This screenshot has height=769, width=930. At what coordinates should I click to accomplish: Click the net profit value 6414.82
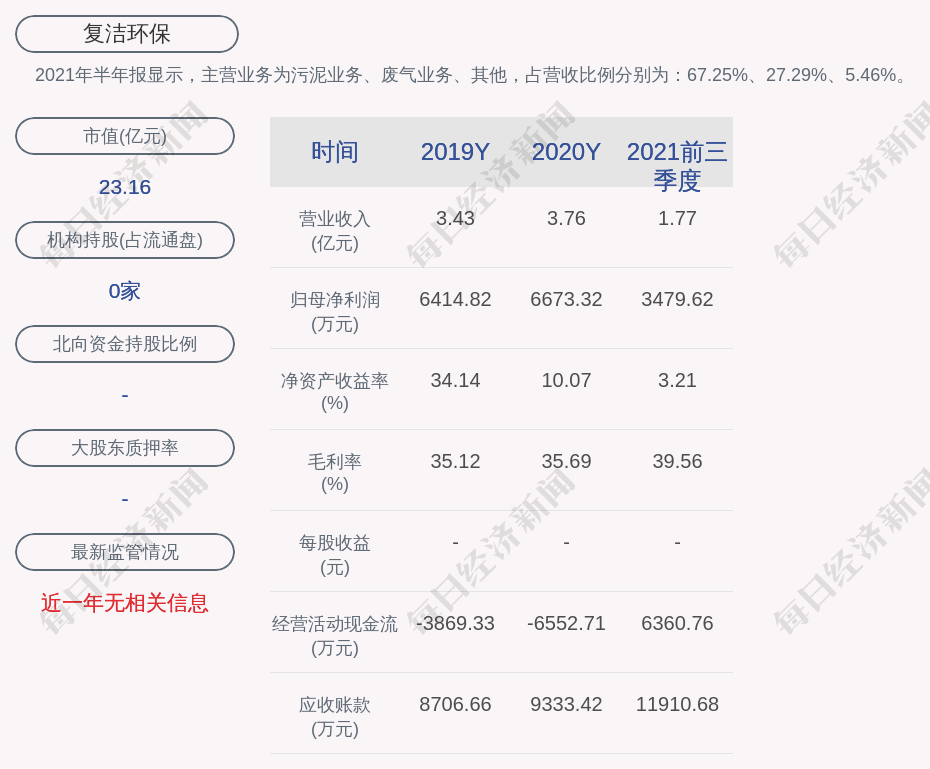point(455,299)
